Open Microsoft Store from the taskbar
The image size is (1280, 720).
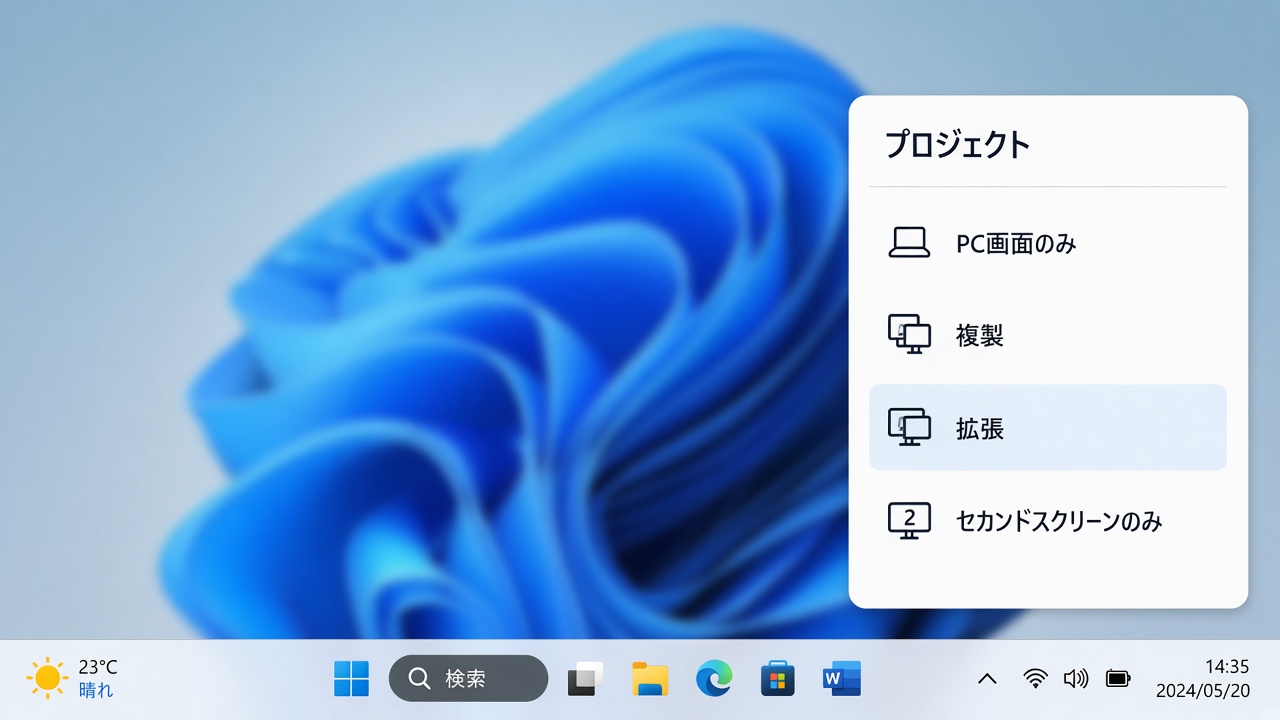pyautogui.click(x=777, y=679)
